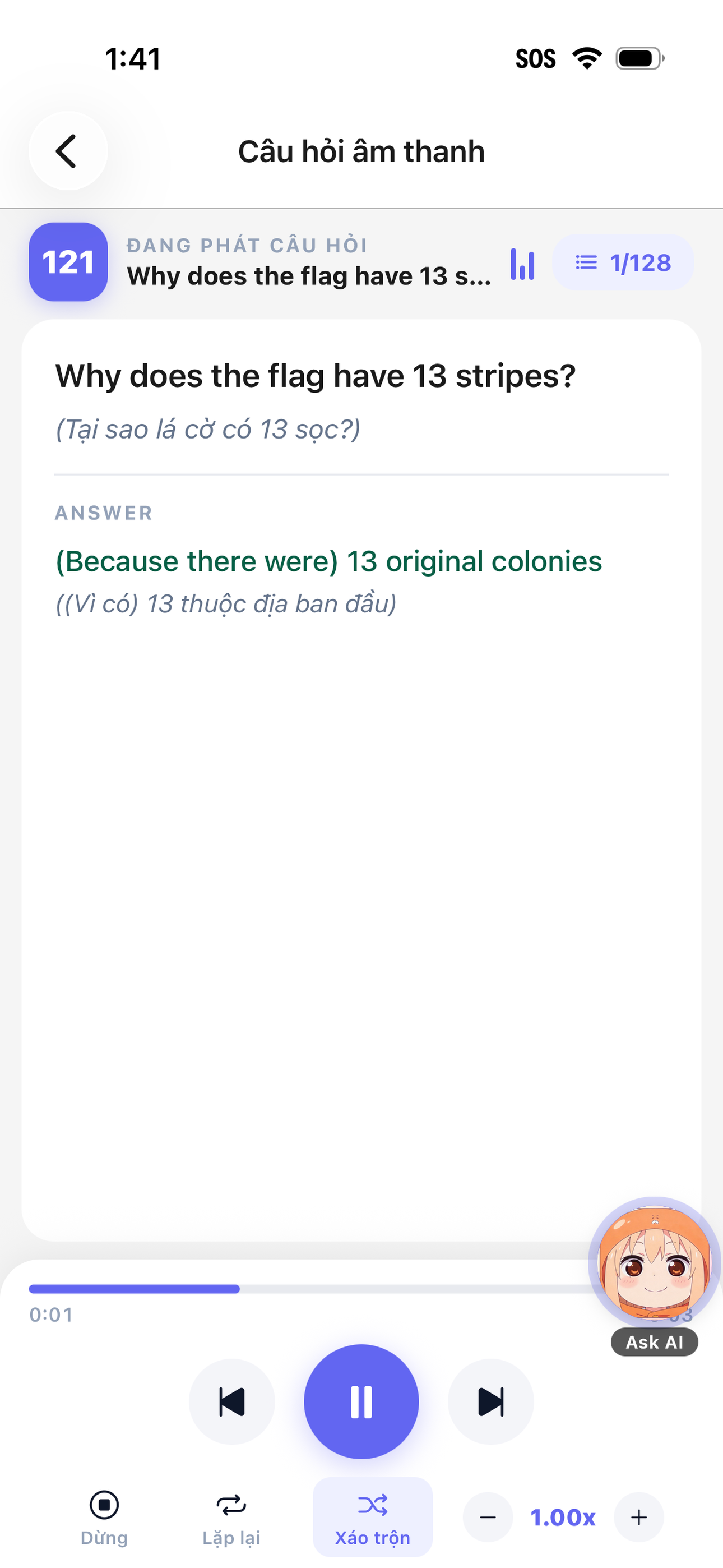Skip to the previous question
The width and height of the screenshot is (723, 1568).
[232, 1402]
